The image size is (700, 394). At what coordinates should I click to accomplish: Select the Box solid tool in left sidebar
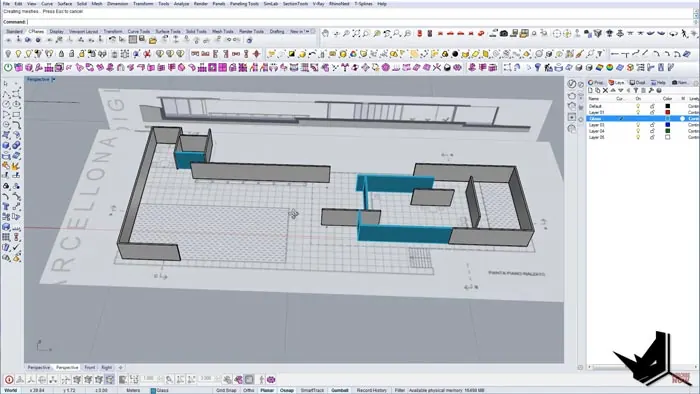6,145
